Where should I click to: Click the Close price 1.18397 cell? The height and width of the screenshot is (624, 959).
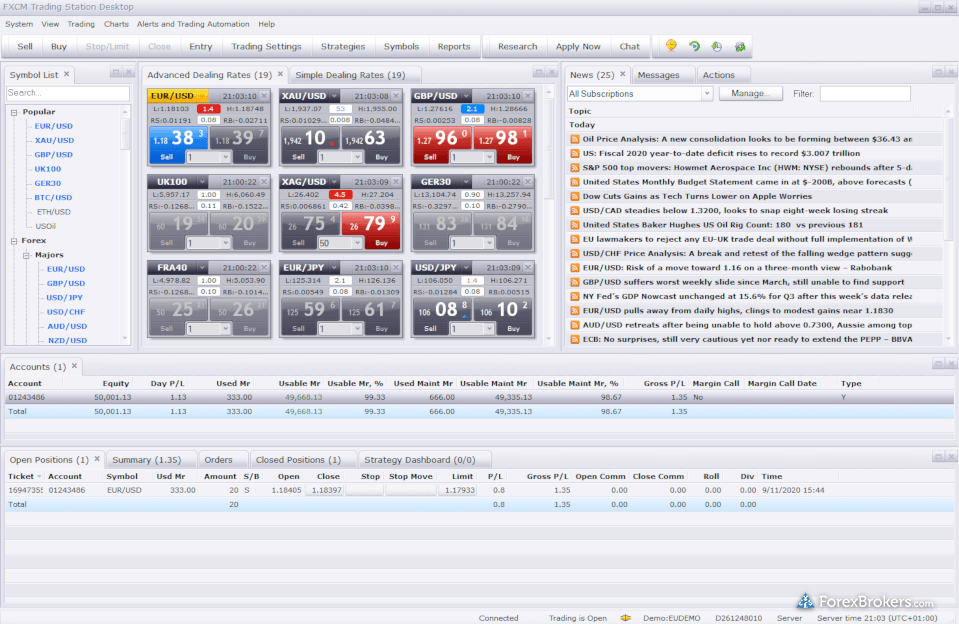coord(325,490)
